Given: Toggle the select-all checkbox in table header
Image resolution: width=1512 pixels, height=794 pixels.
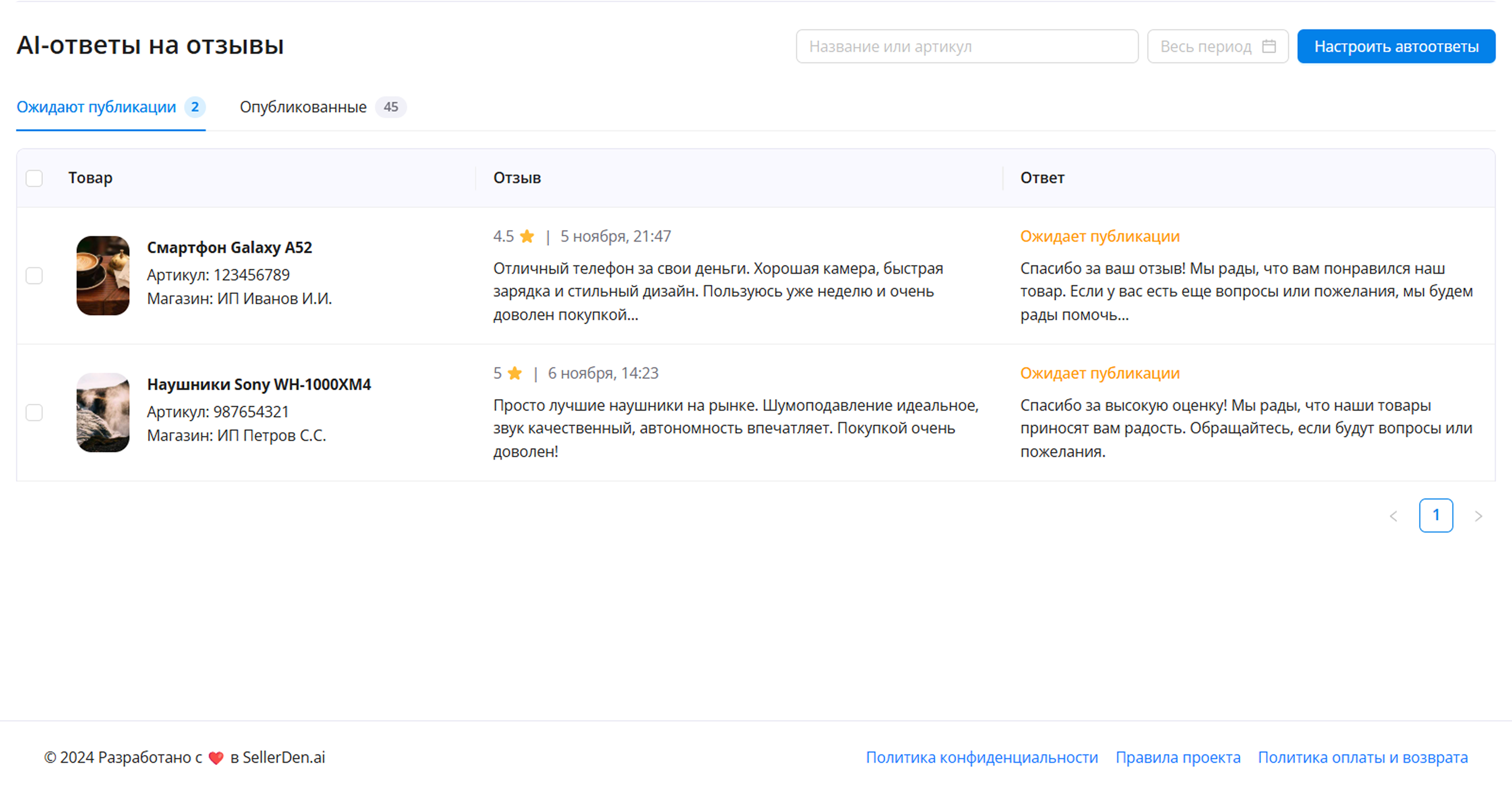Looking at the screenshot, I should tap(35, 178).
